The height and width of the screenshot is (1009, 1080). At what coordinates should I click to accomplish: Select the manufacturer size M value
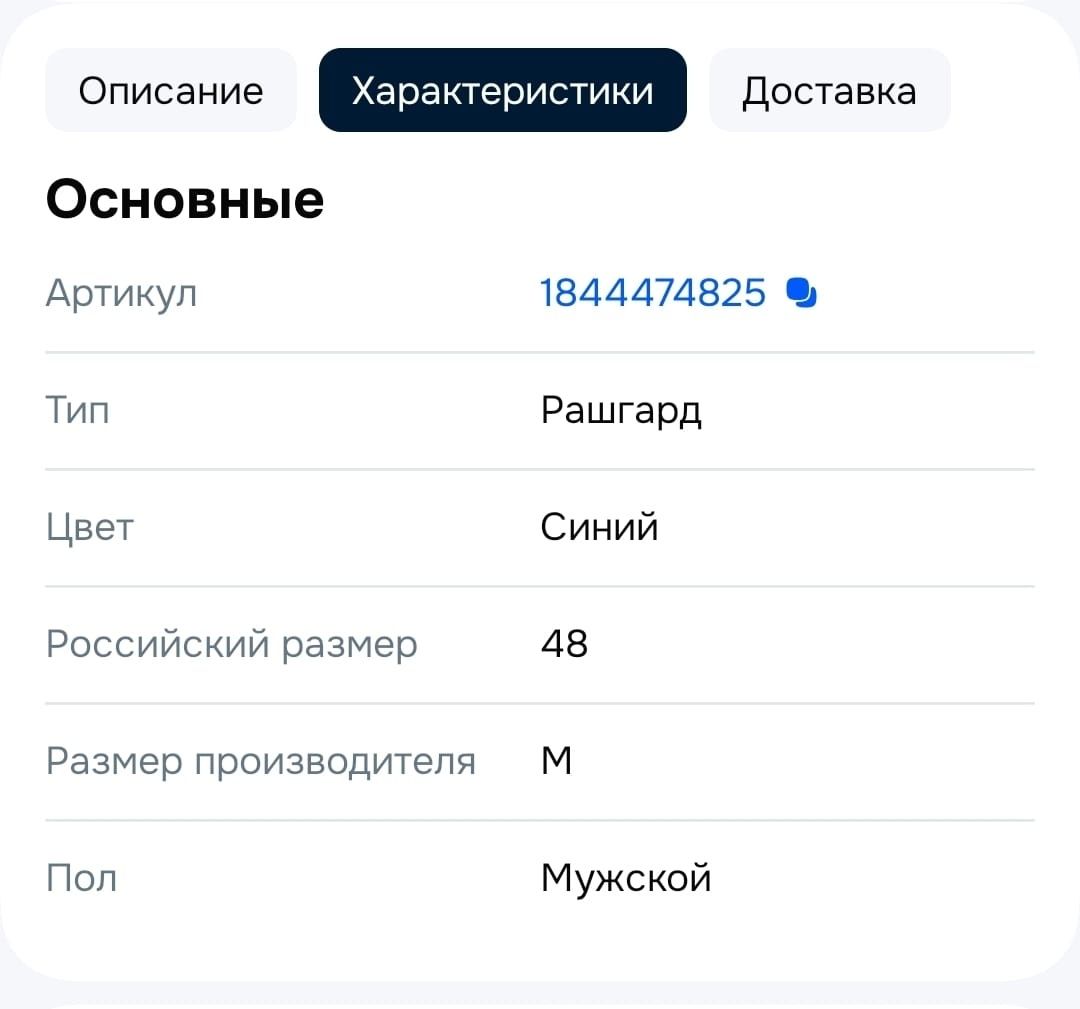click(557, 761)
